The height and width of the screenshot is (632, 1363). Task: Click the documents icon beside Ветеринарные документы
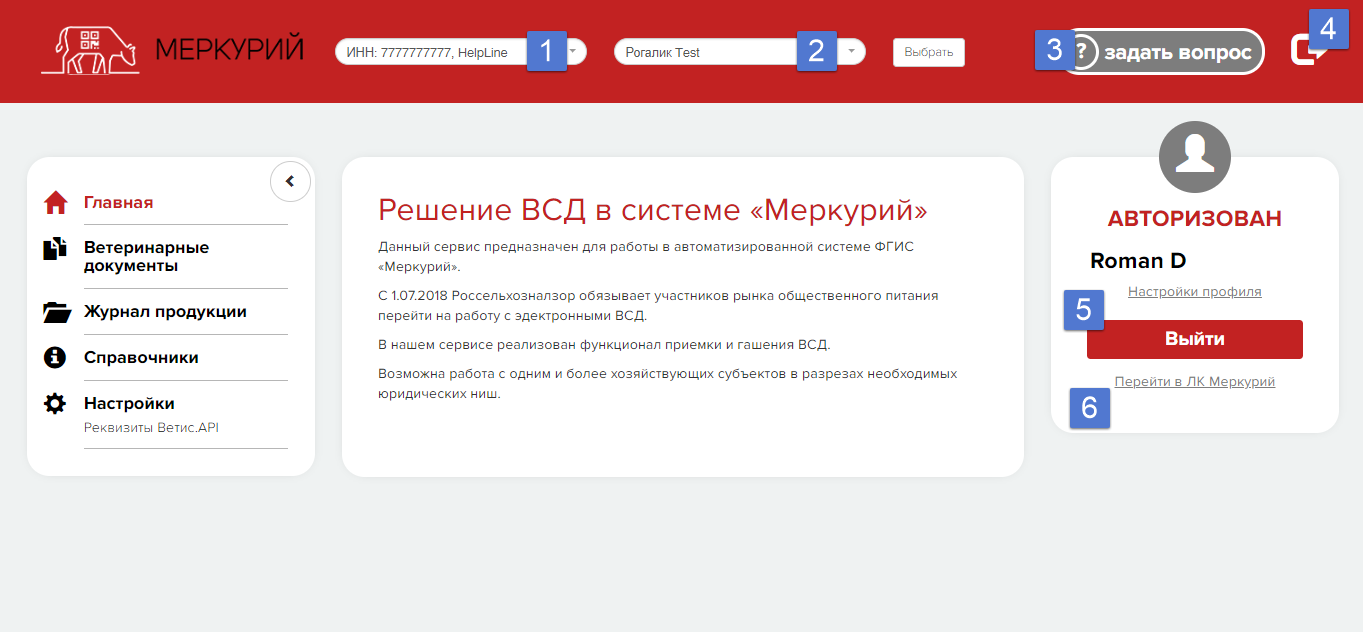pos(55,249)
